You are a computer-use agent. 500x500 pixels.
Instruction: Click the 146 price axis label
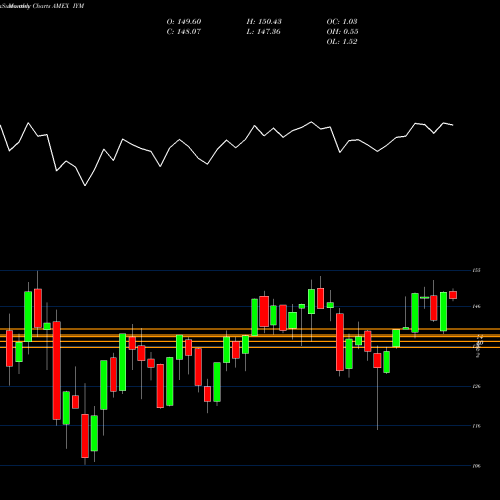[477, 306]
